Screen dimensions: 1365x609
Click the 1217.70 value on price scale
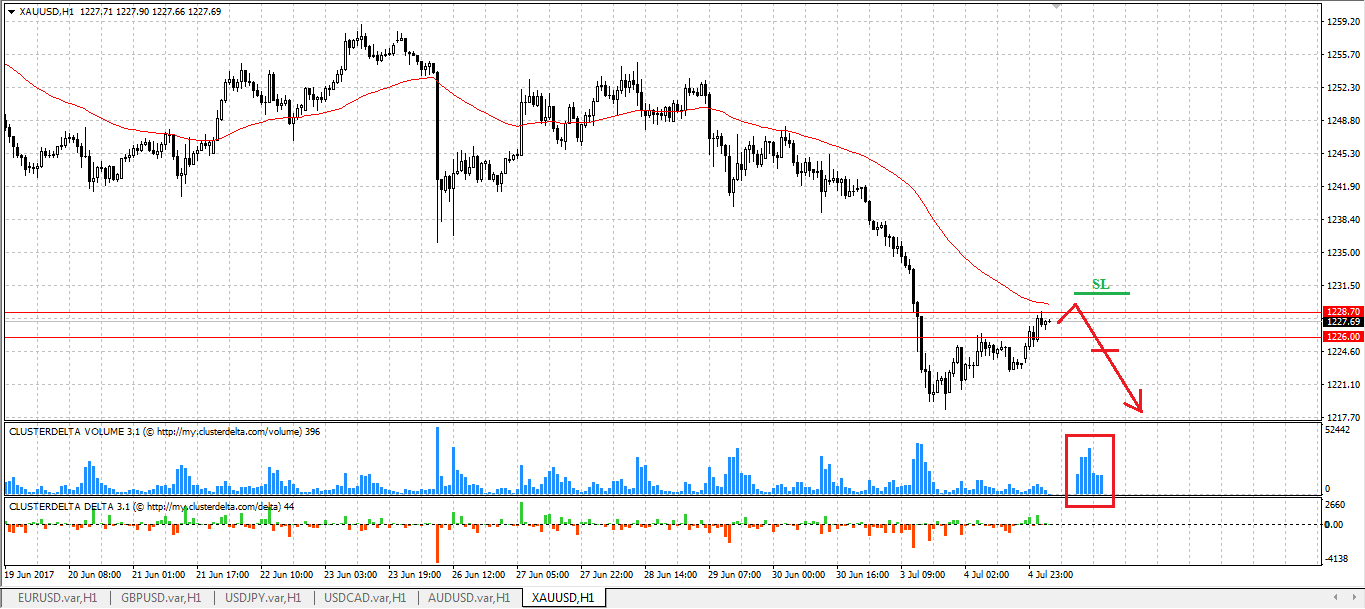[1343, 418]
